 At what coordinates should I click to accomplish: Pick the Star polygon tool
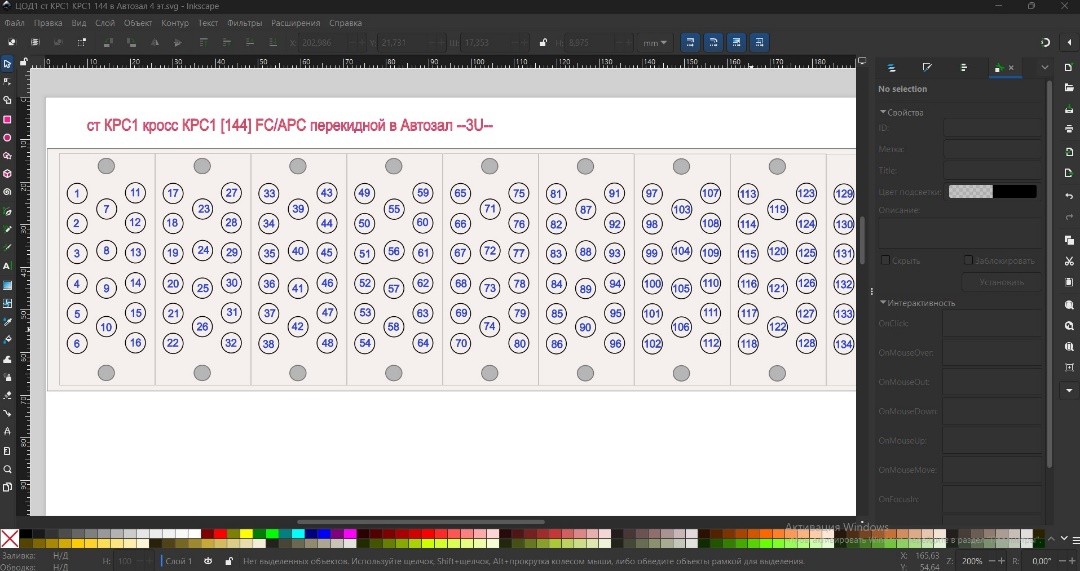tap(7, 156)
